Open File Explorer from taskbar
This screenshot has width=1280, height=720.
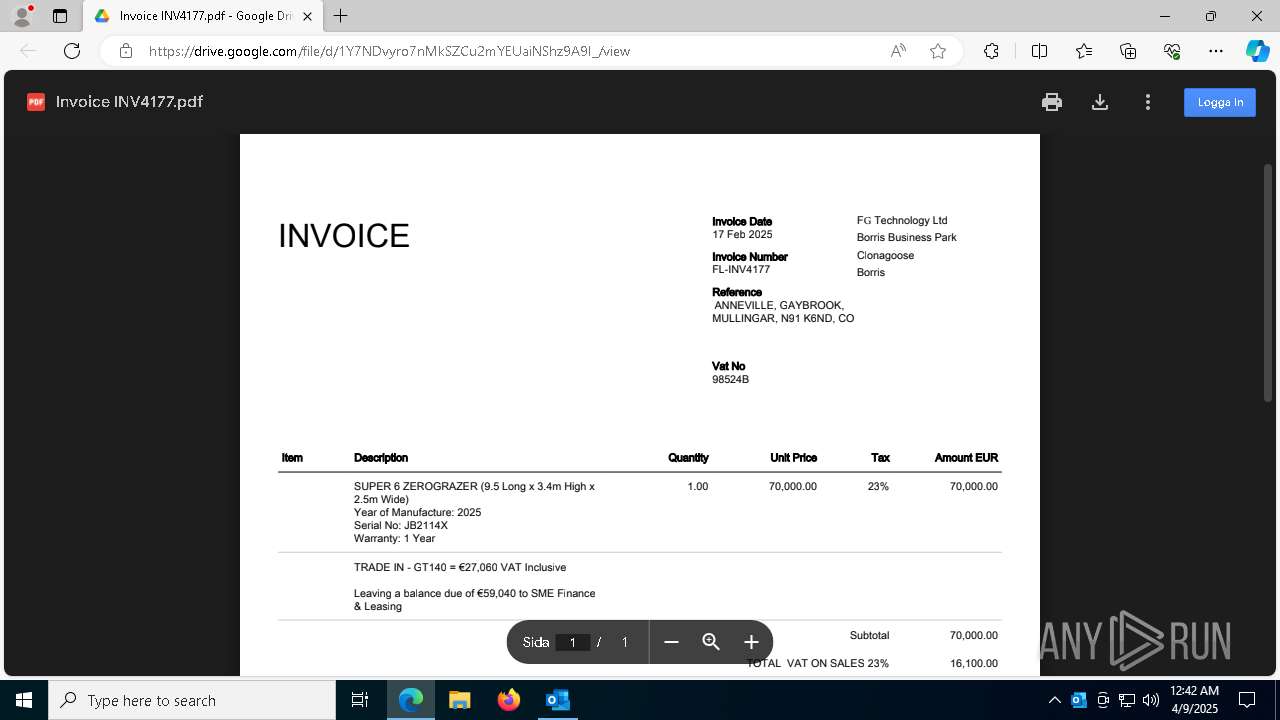[460, 700]
